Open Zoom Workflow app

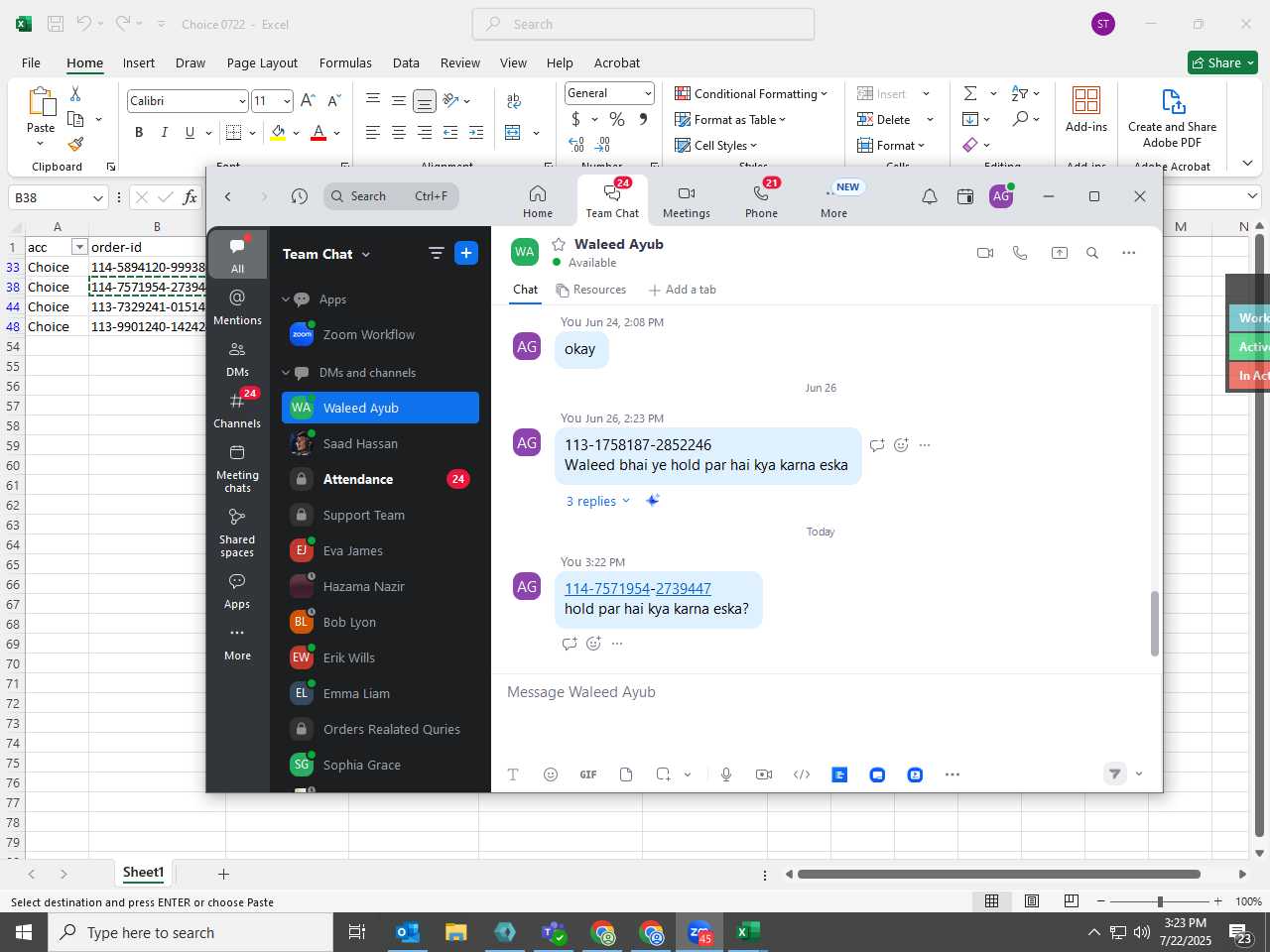(x=381, y=334)
